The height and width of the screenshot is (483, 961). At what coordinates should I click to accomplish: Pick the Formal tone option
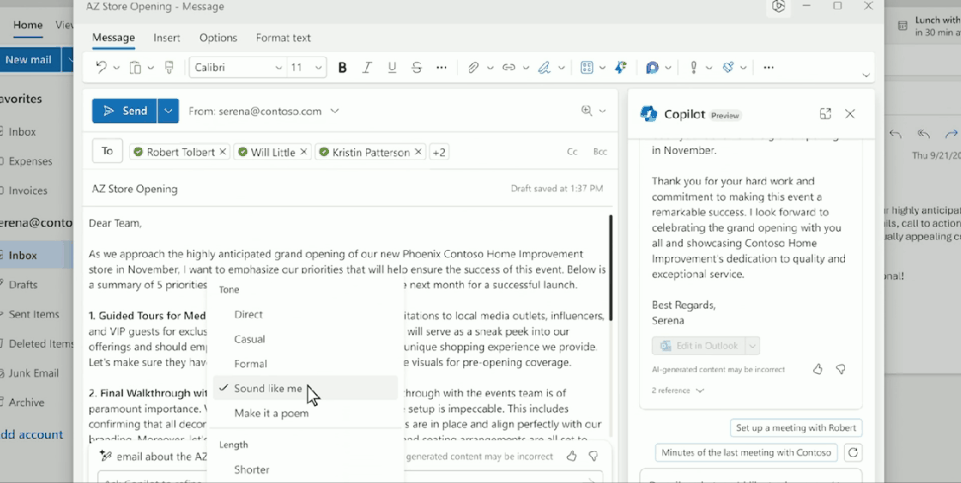click(250, 364)
